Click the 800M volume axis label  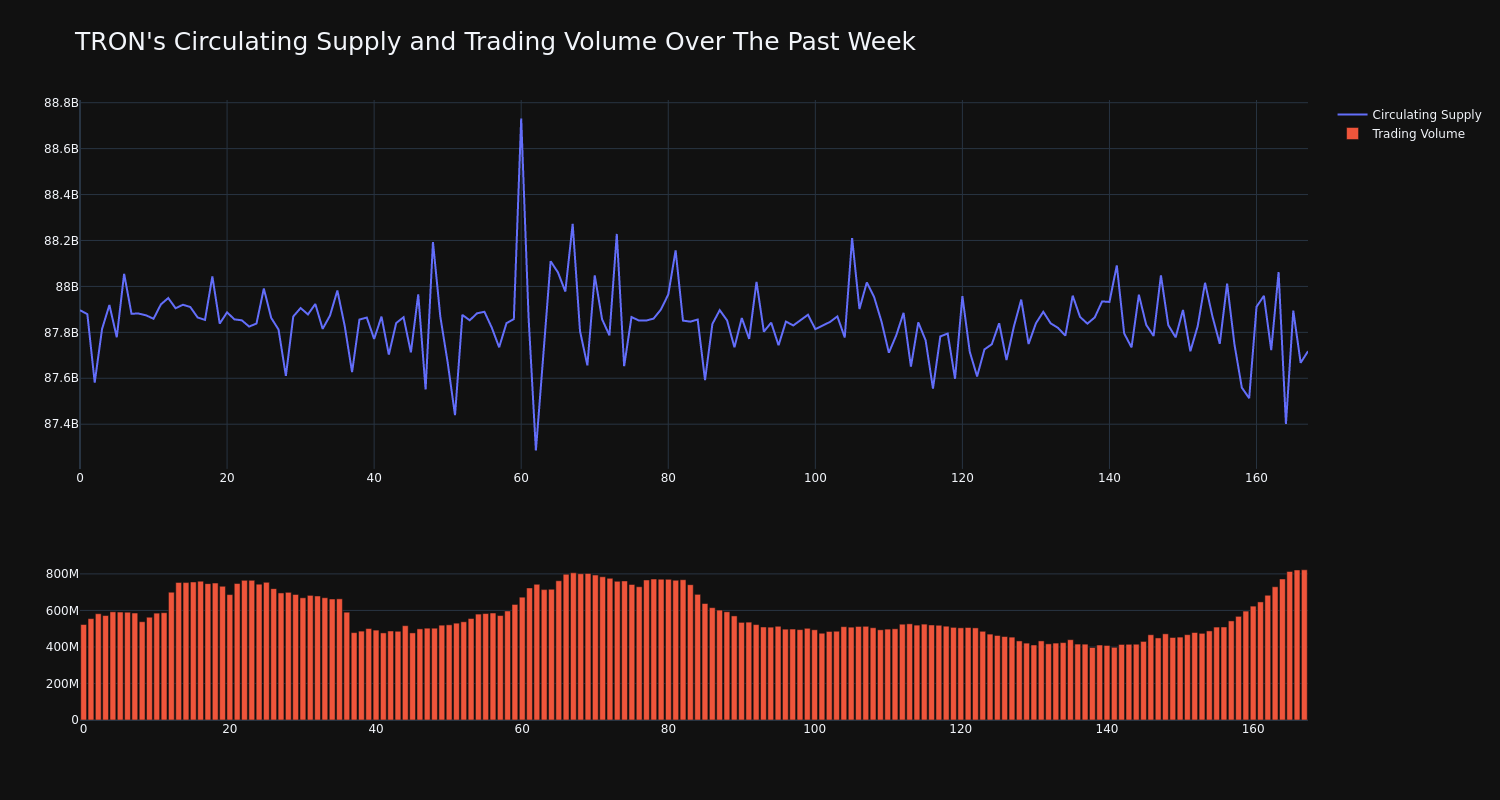pyautogui.click(x=61, y=574)
